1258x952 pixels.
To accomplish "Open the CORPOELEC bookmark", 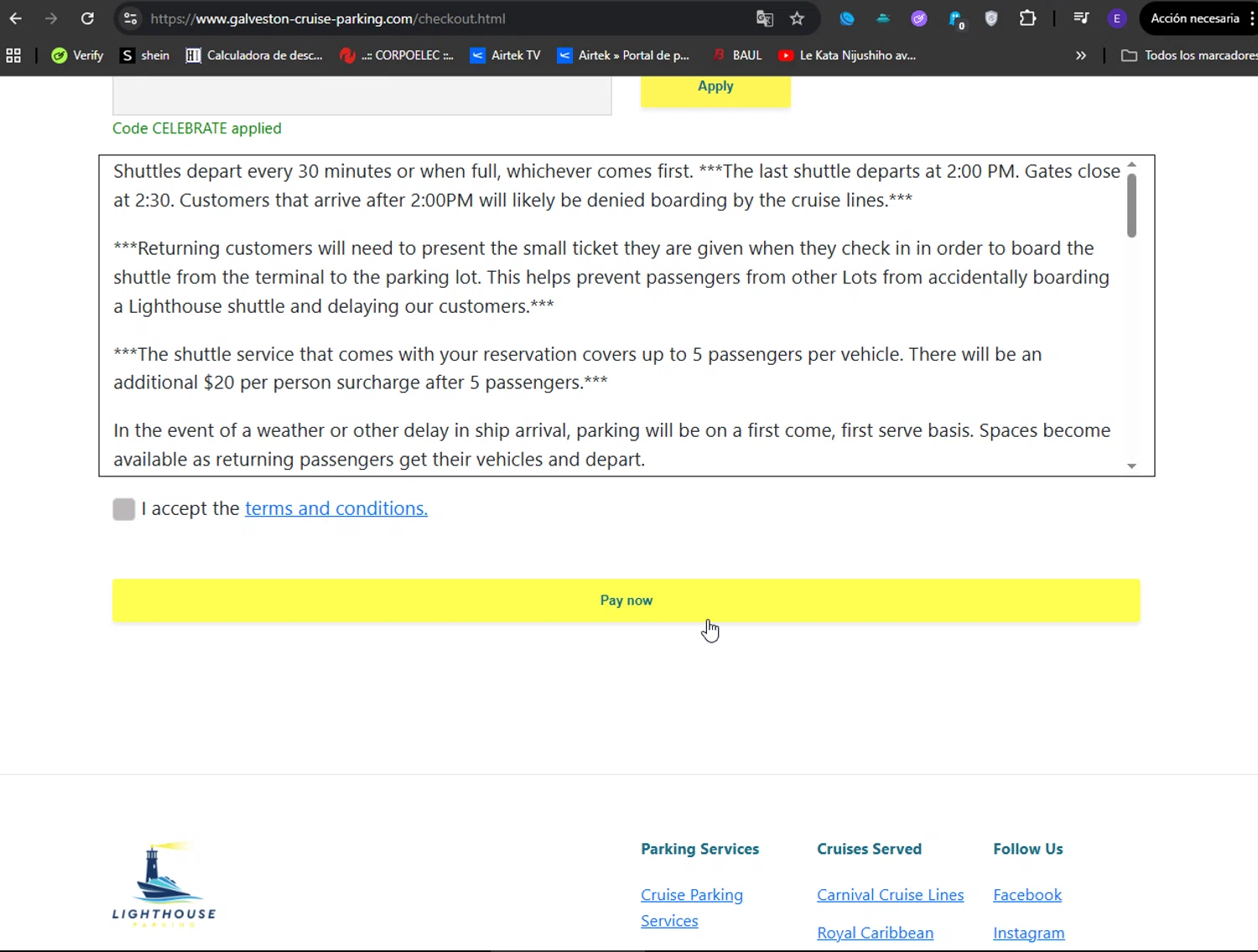I will click(x=397, y=55).
